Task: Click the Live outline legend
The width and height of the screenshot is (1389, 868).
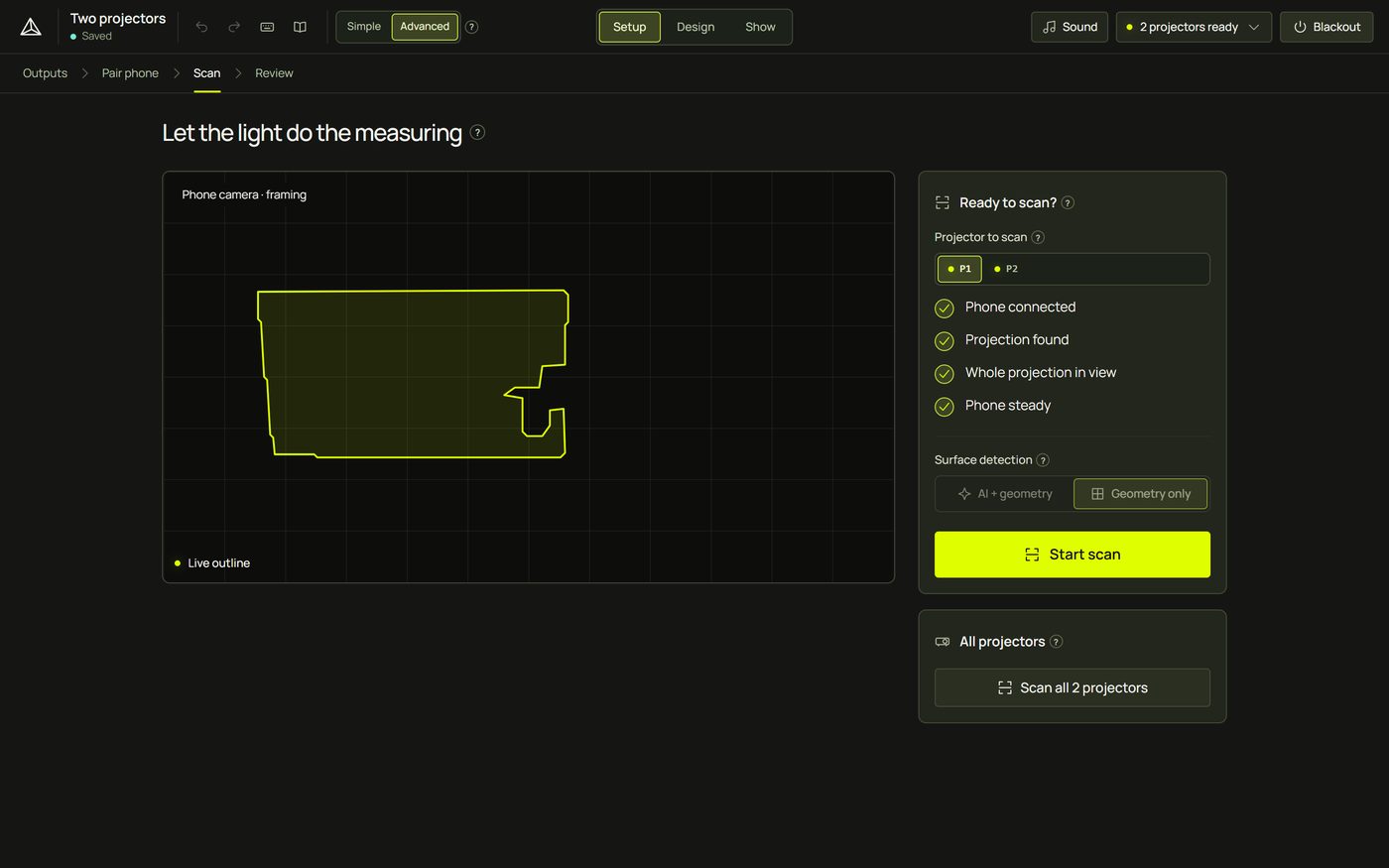Action: tap(212, 563)
